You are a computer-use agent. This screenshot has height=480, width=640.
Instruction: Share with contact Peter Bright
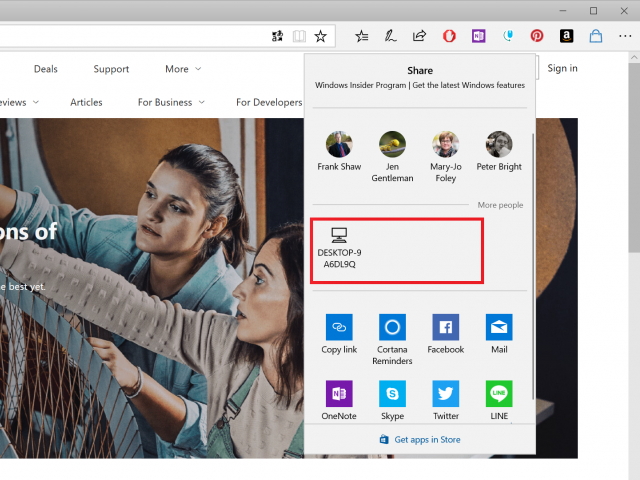[499, 151]
